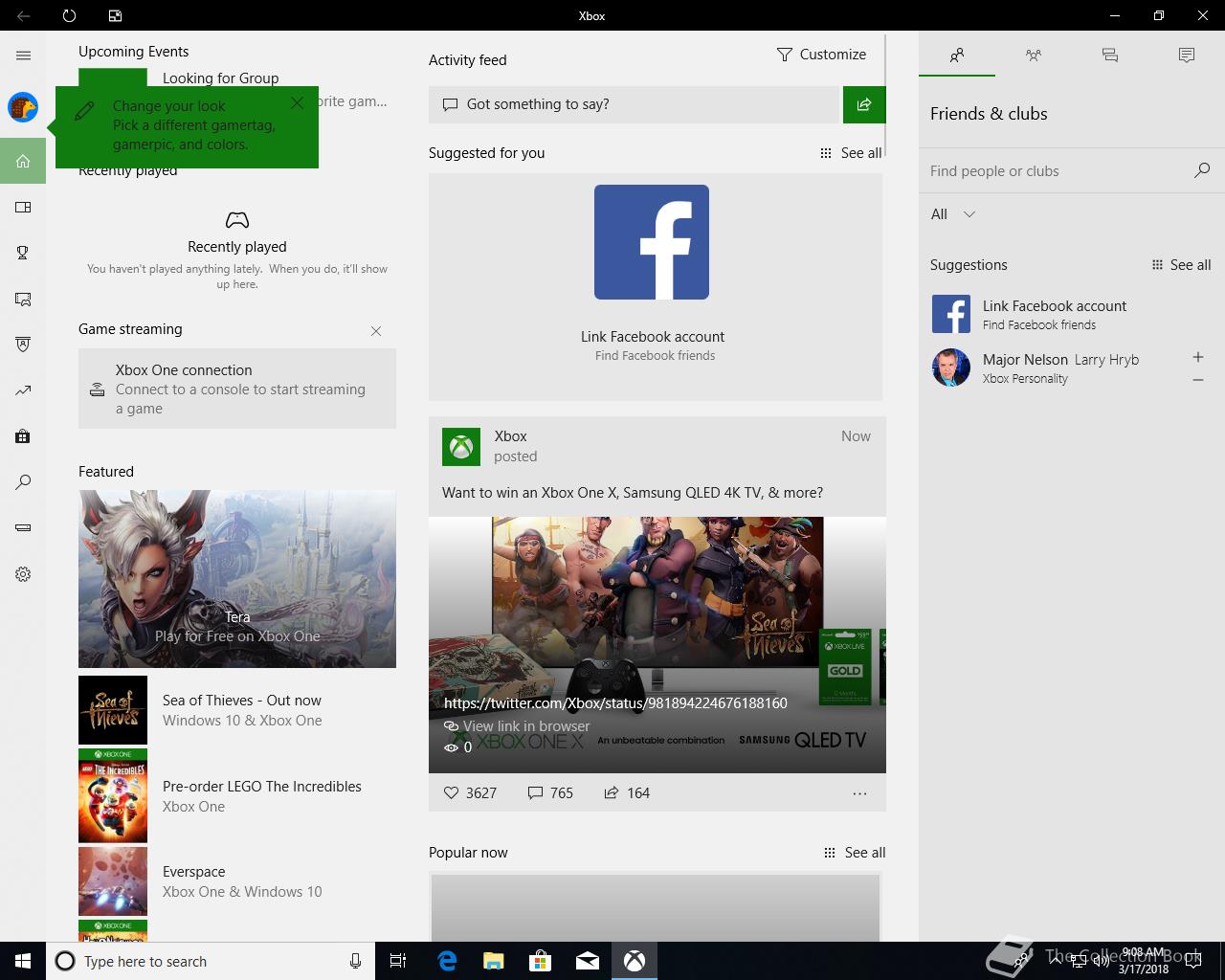Open Game DVR captures icon
The image size is (1225, 980).
[x=23, y=299]
